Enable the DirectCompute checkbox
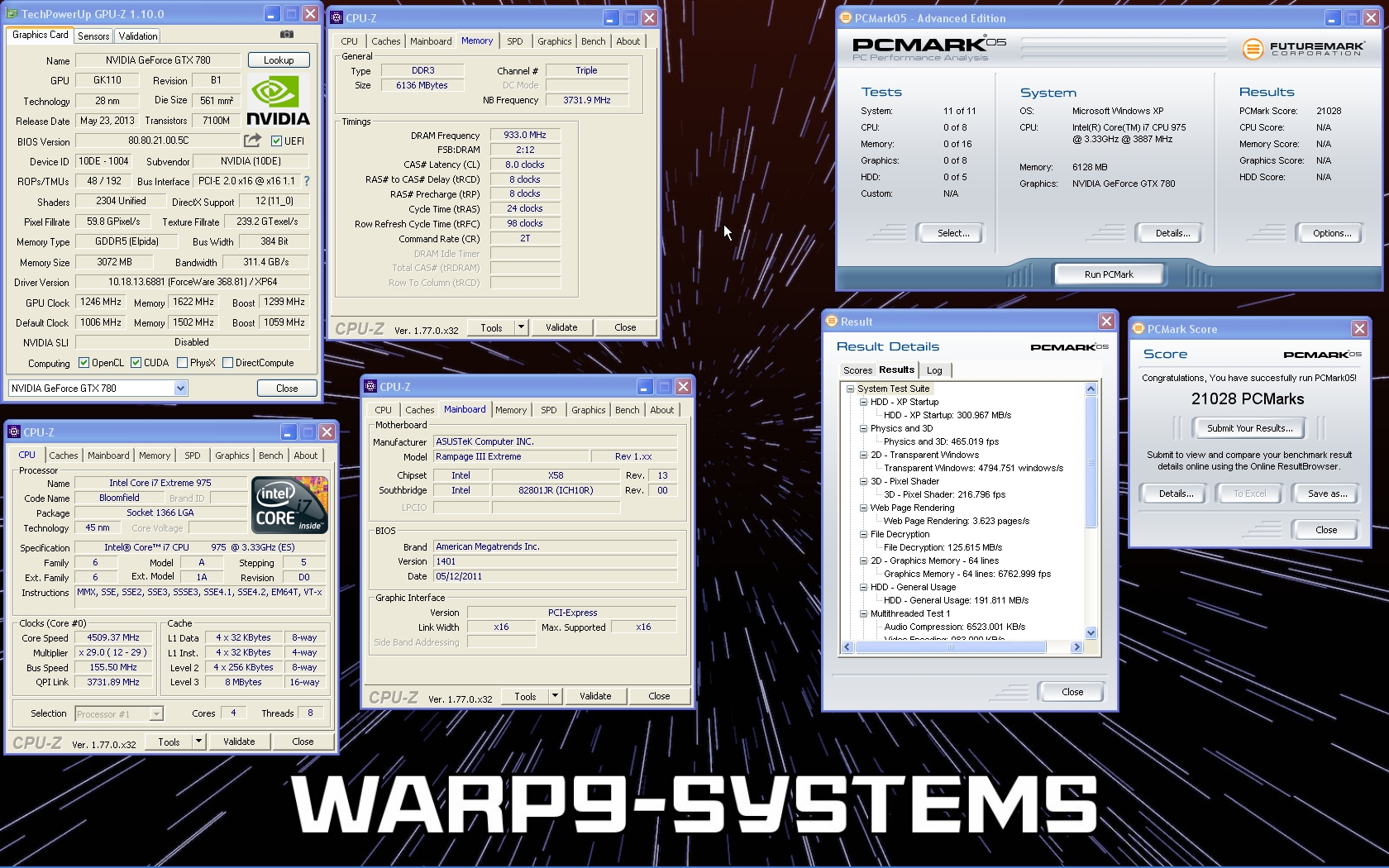Screen dimensions: 1389x868 click(x=227, y=362)
